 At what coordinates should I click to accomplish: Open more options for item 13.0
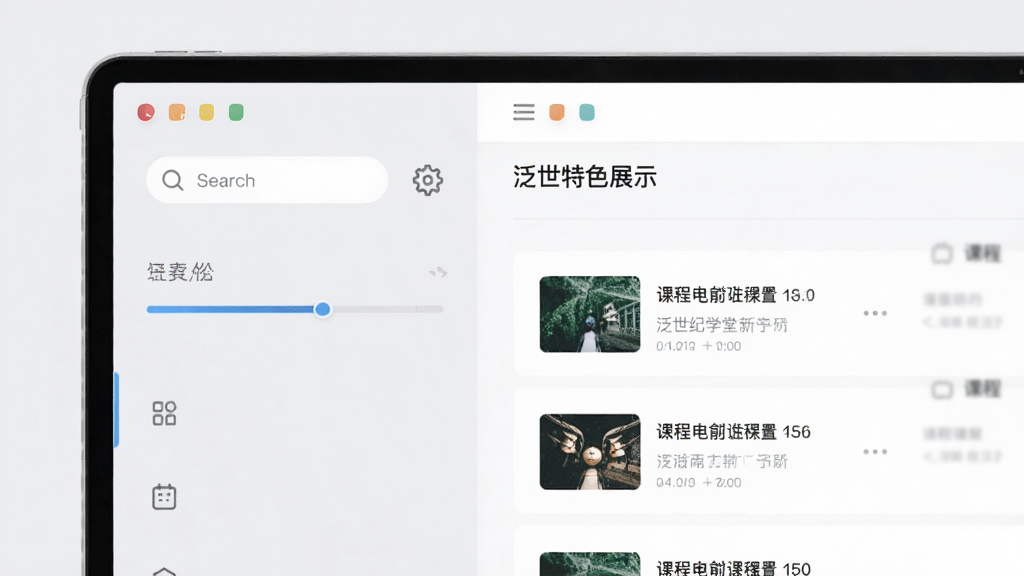click(x=875, y=313)
